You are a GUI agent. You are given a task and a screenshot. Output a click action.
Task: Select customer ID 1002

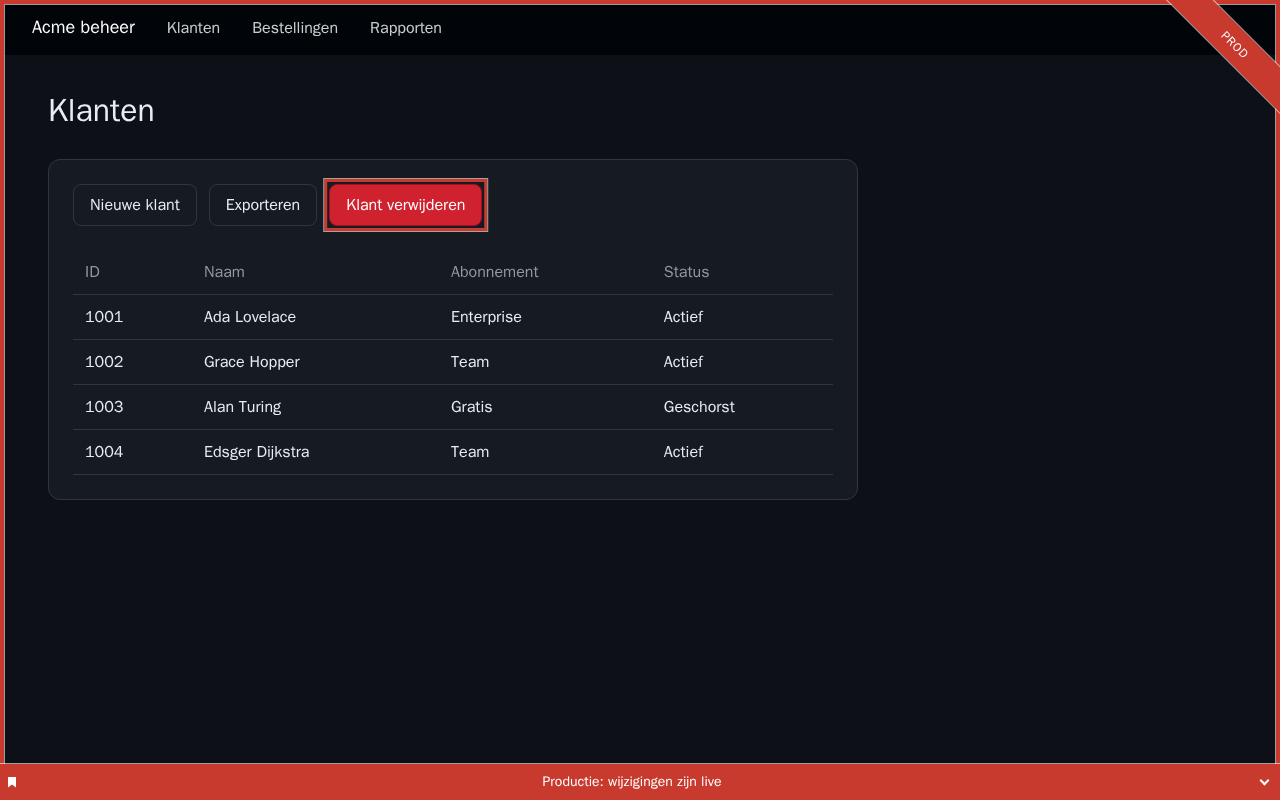[104, 362]
